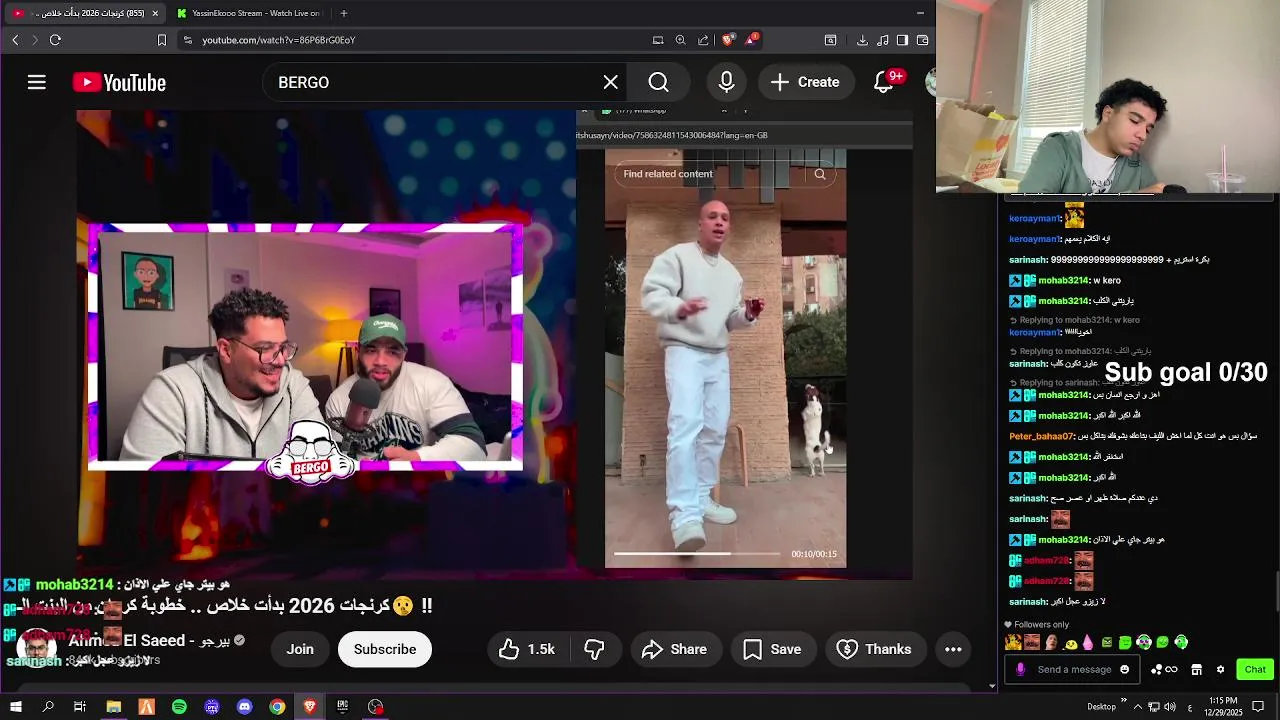This screenshot has height=720, width=1280.
Task: Open File Explorer from taskbar
Action: 114,707
